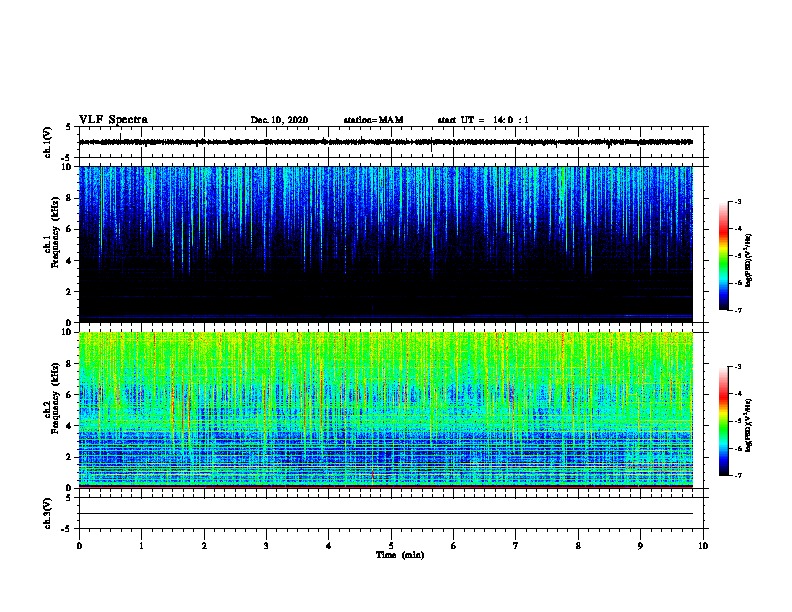Image resolution: width=792 pixels, height=612 pixels.
Task: Click time axis tick label "10" at the right end
Action: (x=703, y=546)
